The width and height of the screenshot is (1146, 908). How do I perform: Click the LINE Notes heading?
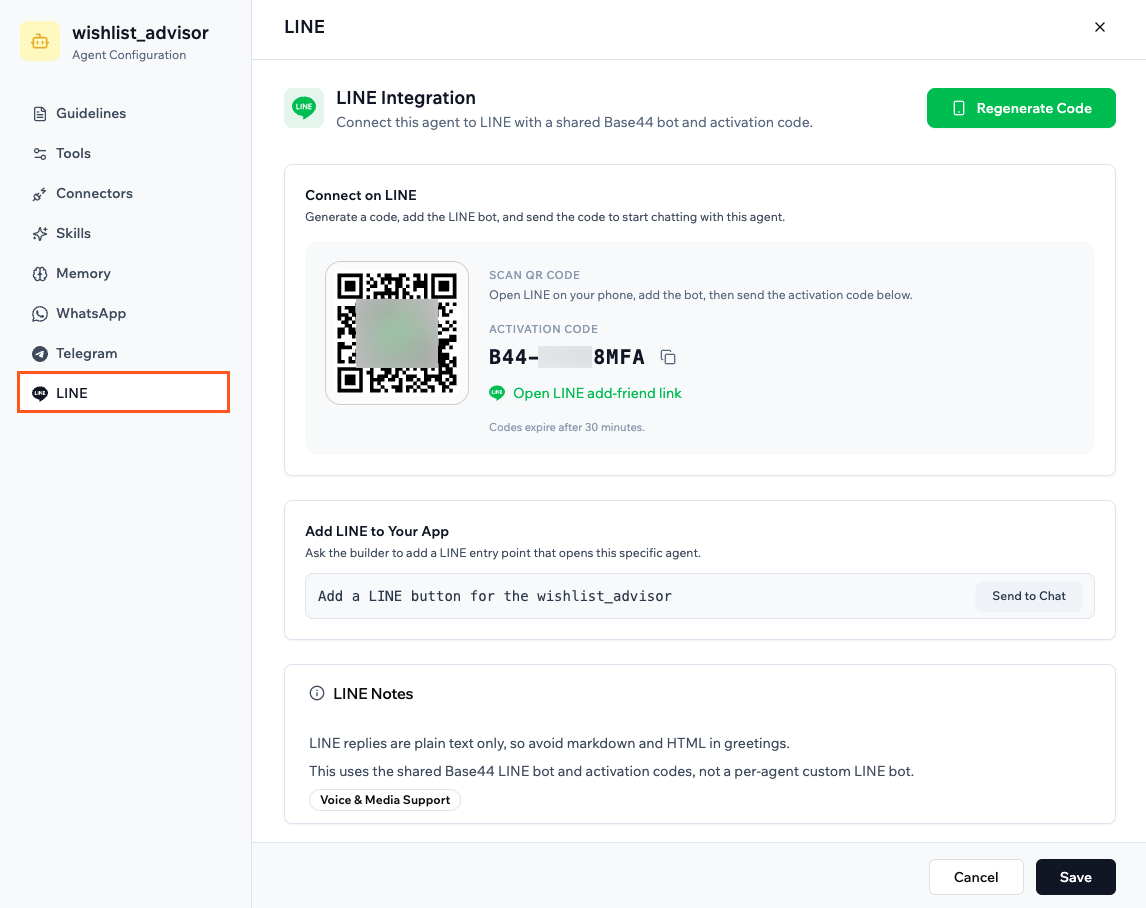(373, 694)
